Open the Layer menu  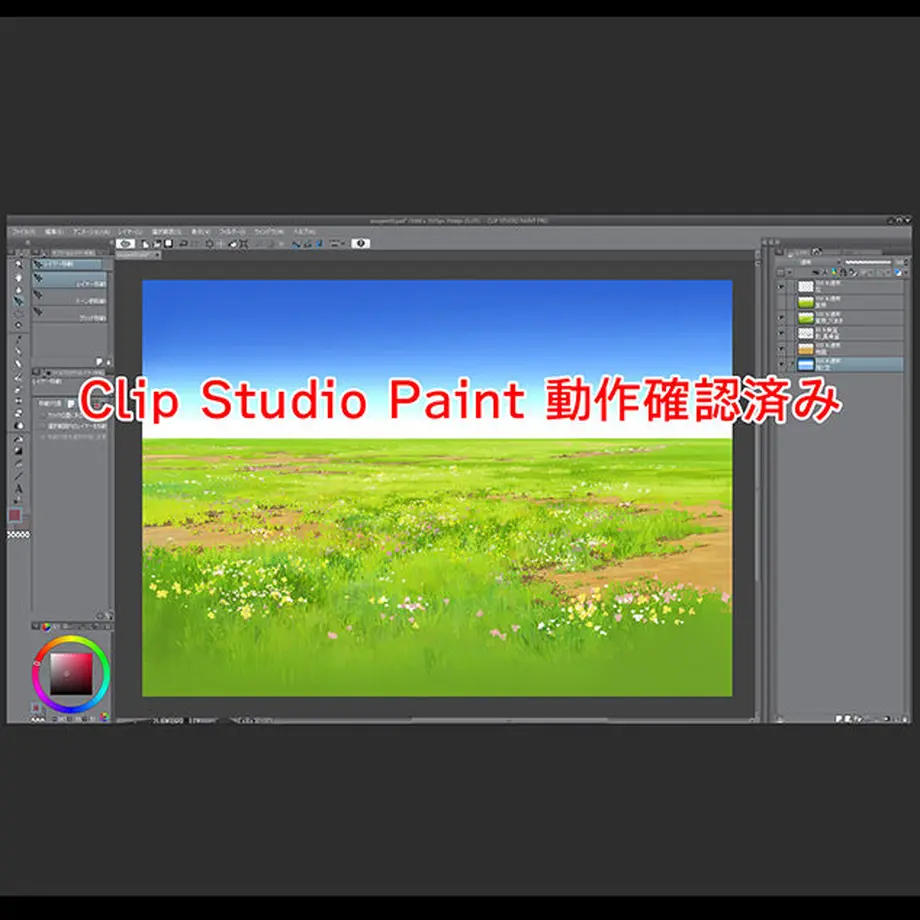coord(130,231)
